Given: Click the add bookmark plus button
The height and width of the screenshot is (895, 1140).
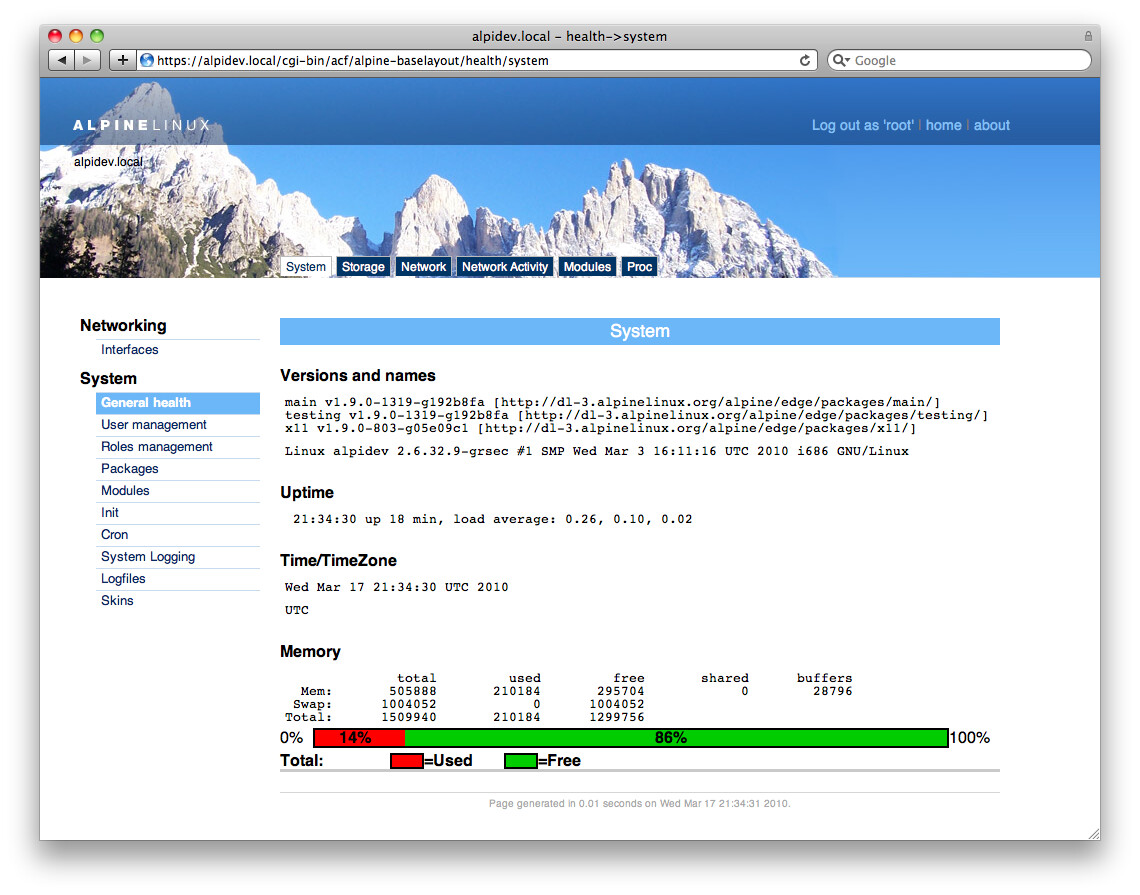Looking at the screenshot, I should (x=122, y=60).
